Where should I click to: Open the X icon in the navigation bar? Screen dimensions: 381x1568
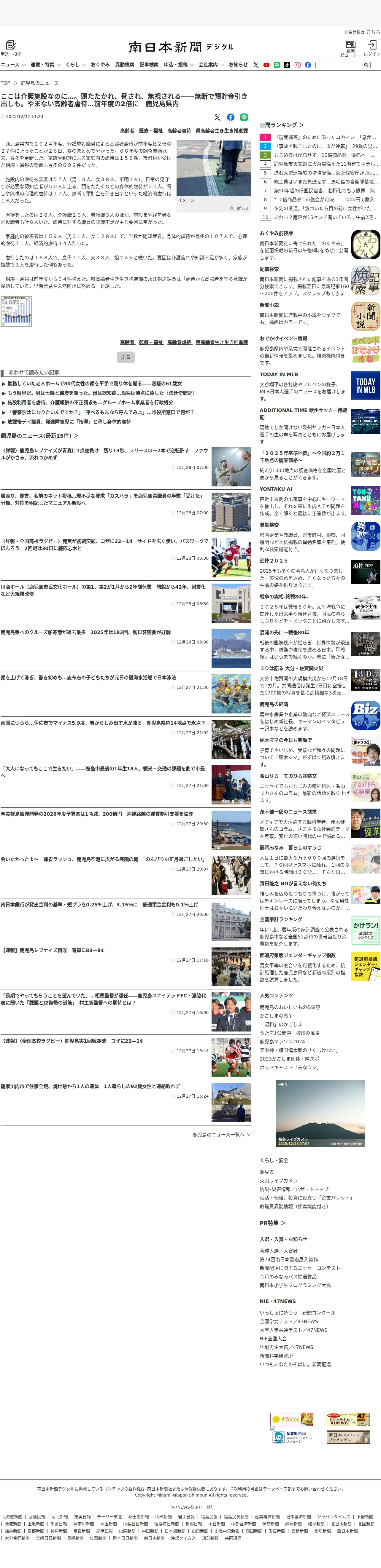click(256, 65)
